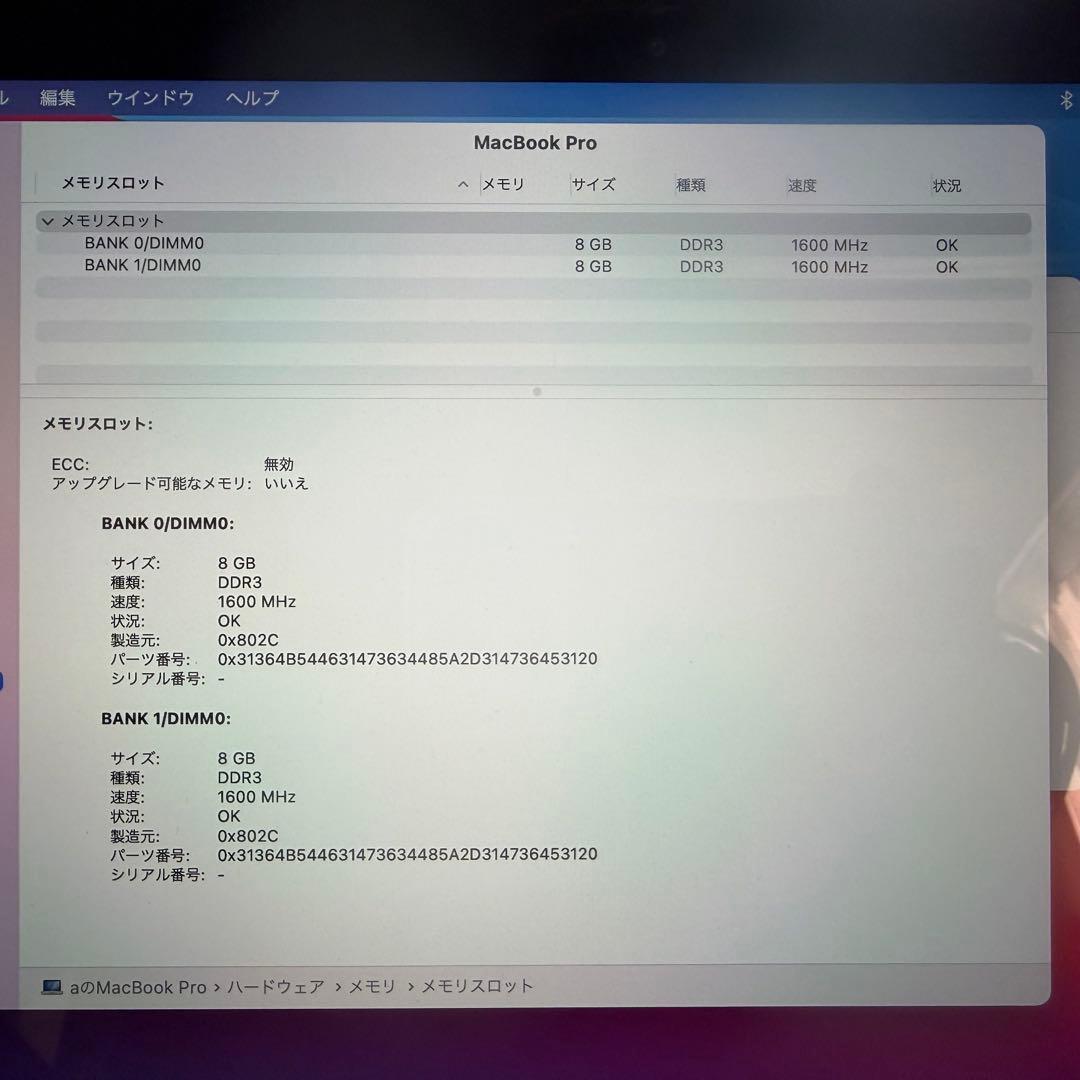Click the MacBook Pro window title
Image resolution: width=1080 pixels, height=1080 pixels.
536,143
